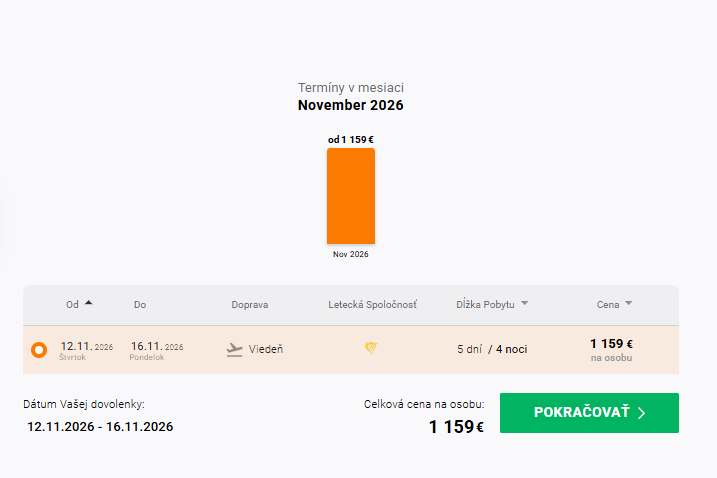Open the Cena sort dropdown arrow
Screen dimensions: 717x478
click(x=629, y=303)
